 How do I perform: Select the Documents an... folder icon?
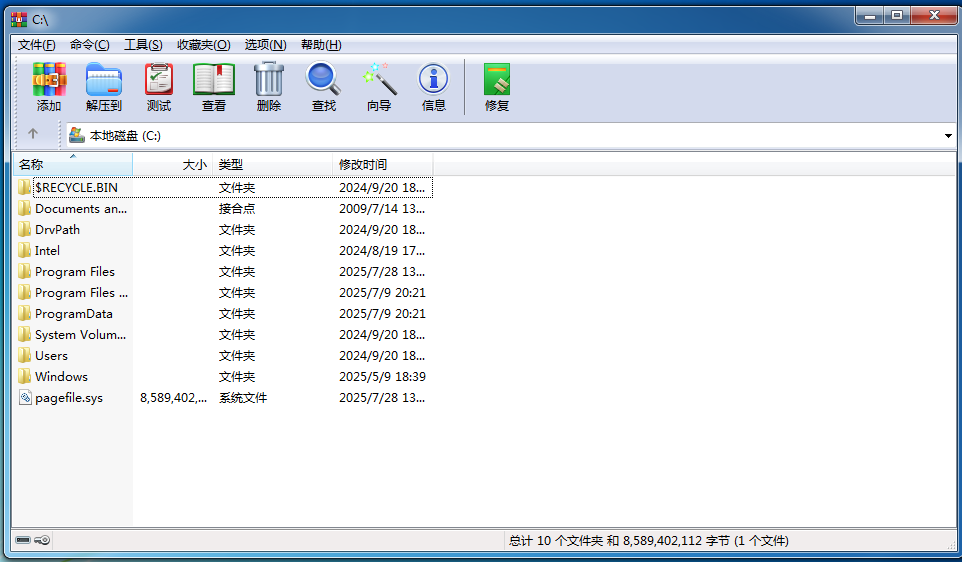point(25,208)
